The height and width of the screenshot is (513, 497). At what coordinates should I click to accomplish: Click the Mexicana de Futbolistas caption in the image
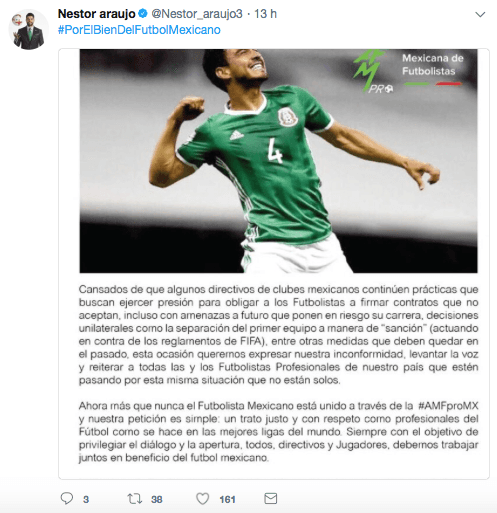click(x=432, y=65)
